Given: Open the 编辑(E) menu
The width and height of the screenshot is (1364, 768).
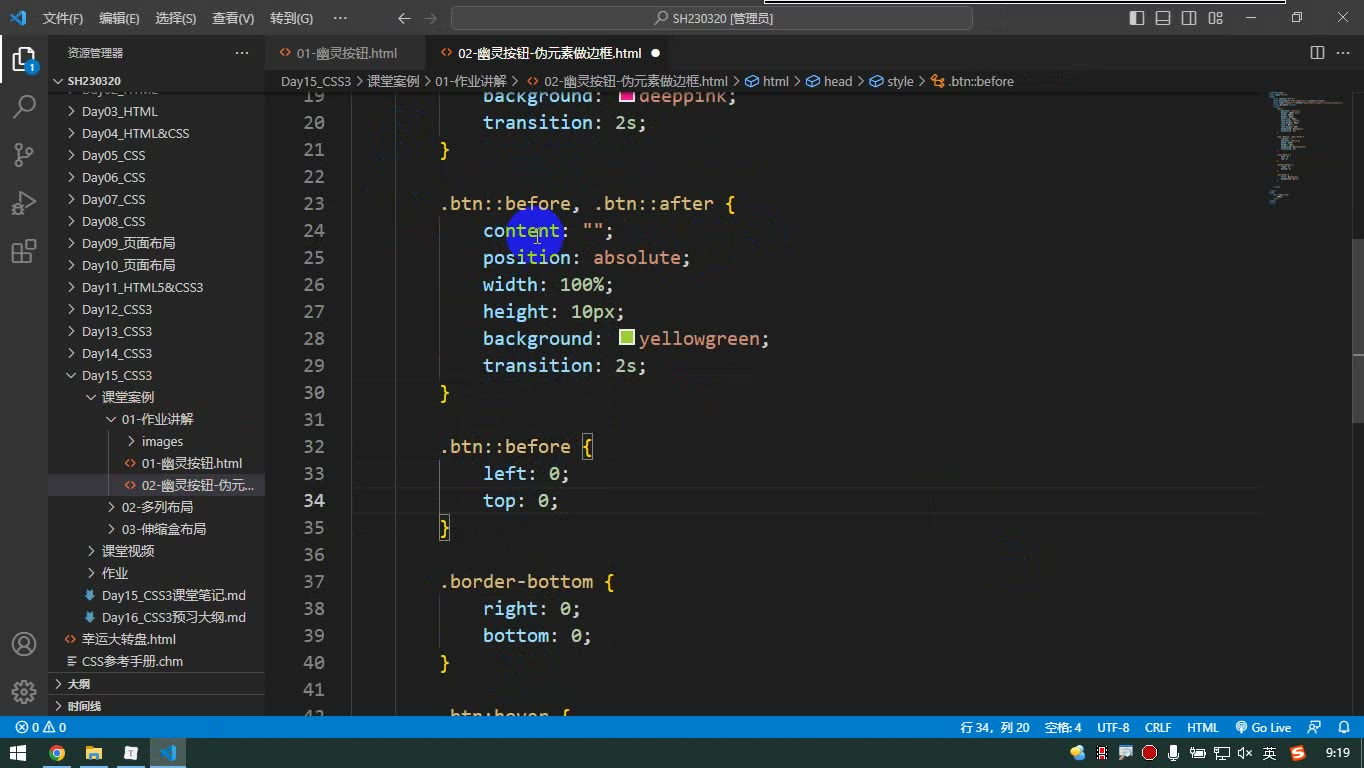Looking at the screenshot, I should 119,18.
